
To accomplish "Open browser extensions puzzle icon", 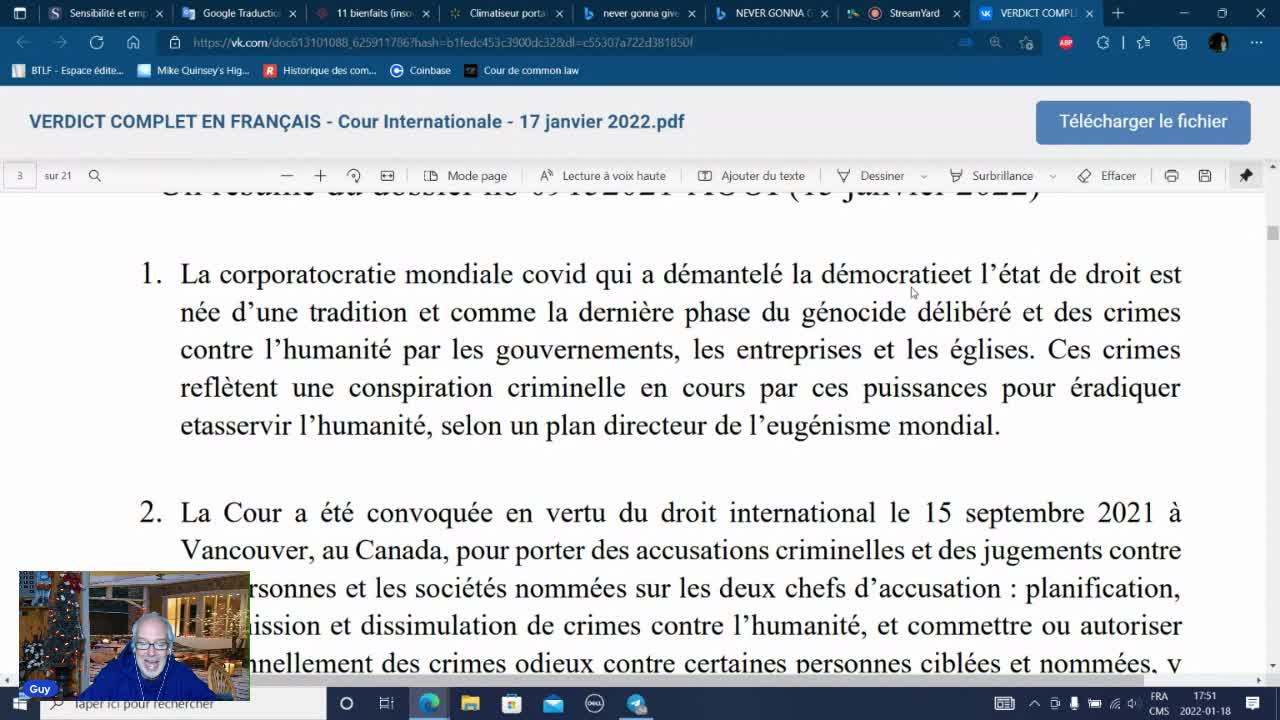I will point(1103,43).
